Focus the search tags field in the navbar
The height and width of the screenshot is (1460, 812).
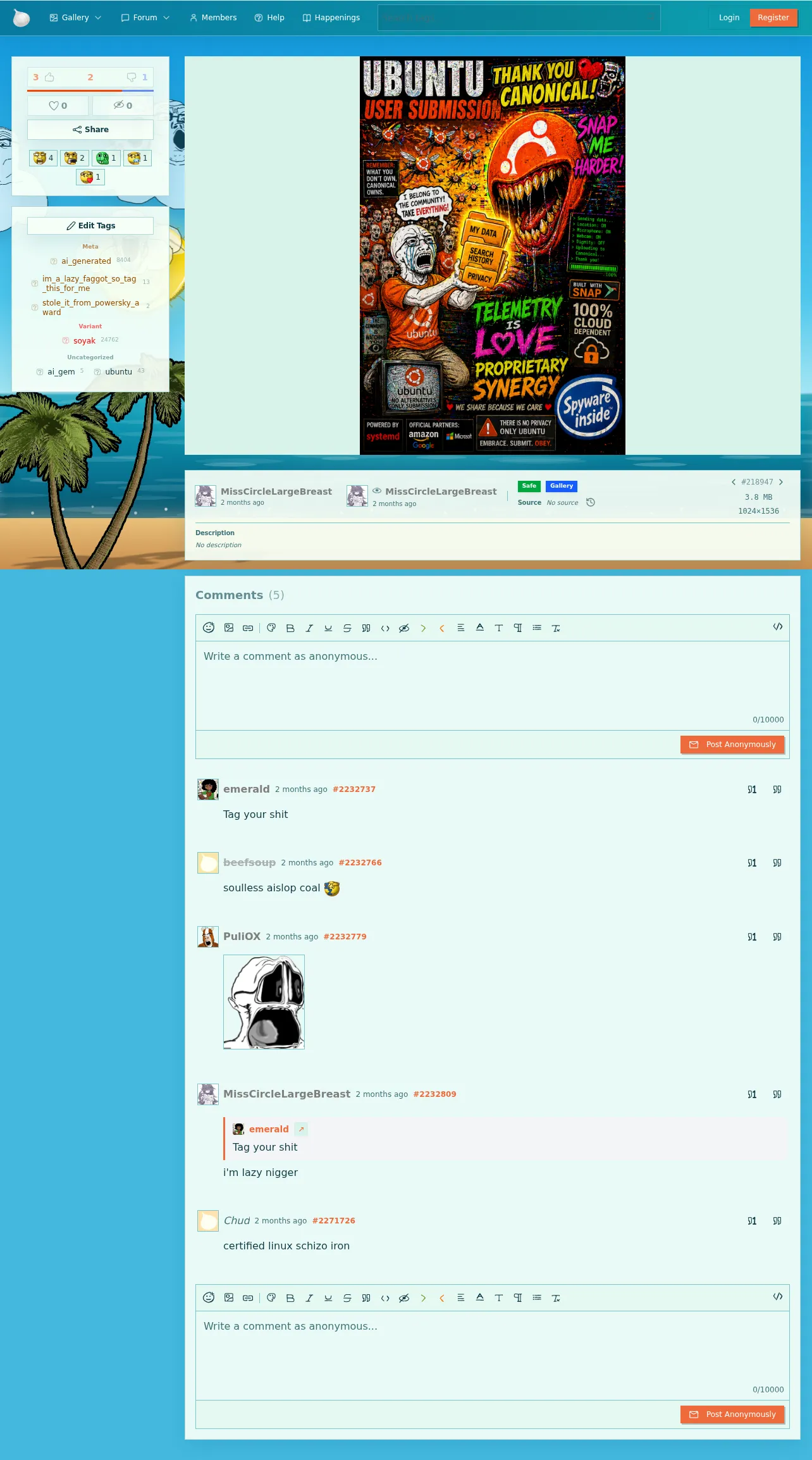coord(519,18)
